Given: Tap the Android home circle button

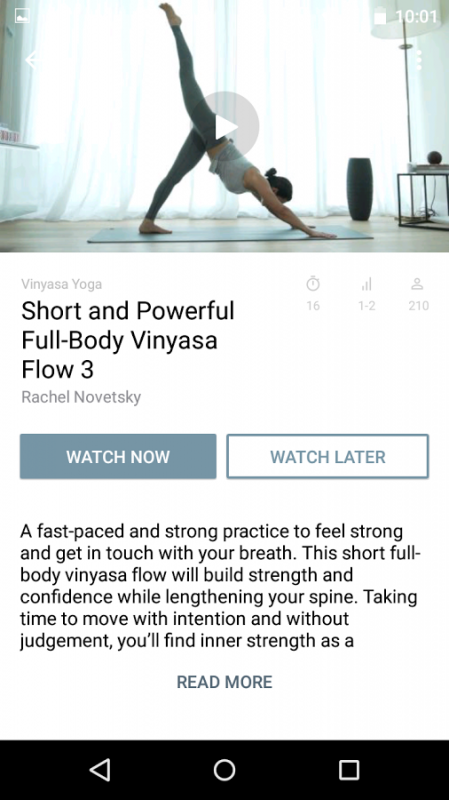Looking at the screenshot, I should click(x=224, y=770).
